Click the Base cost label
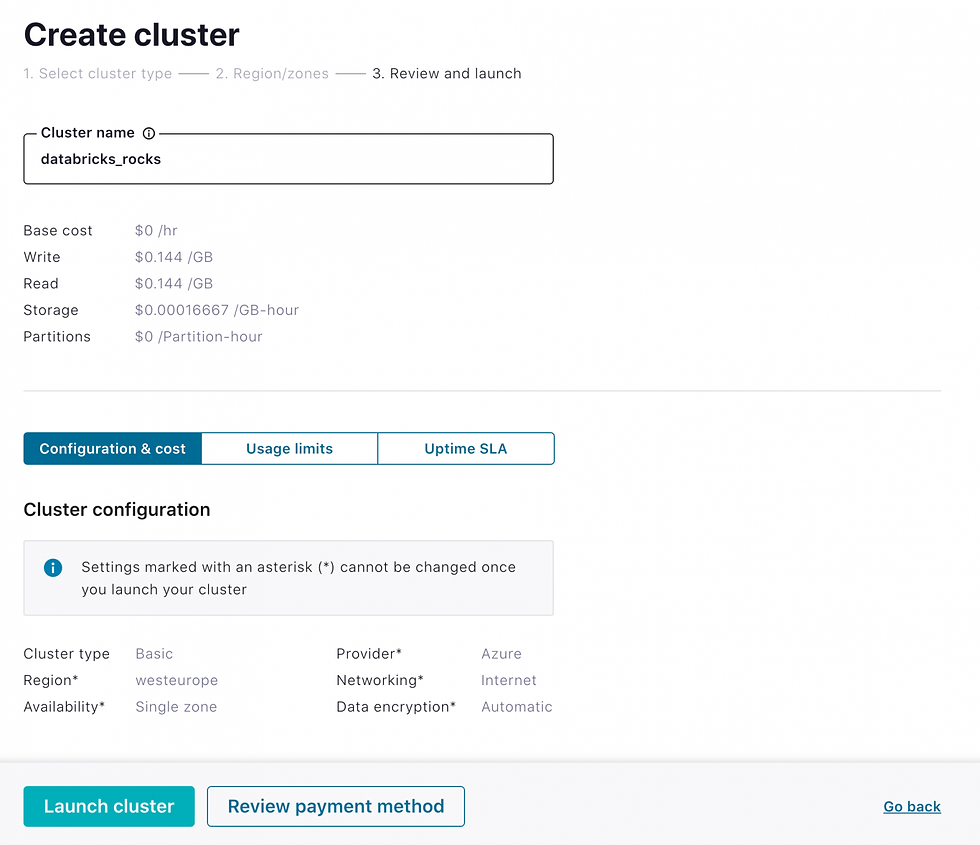The image size is (980, 845). tap(58, 231)
